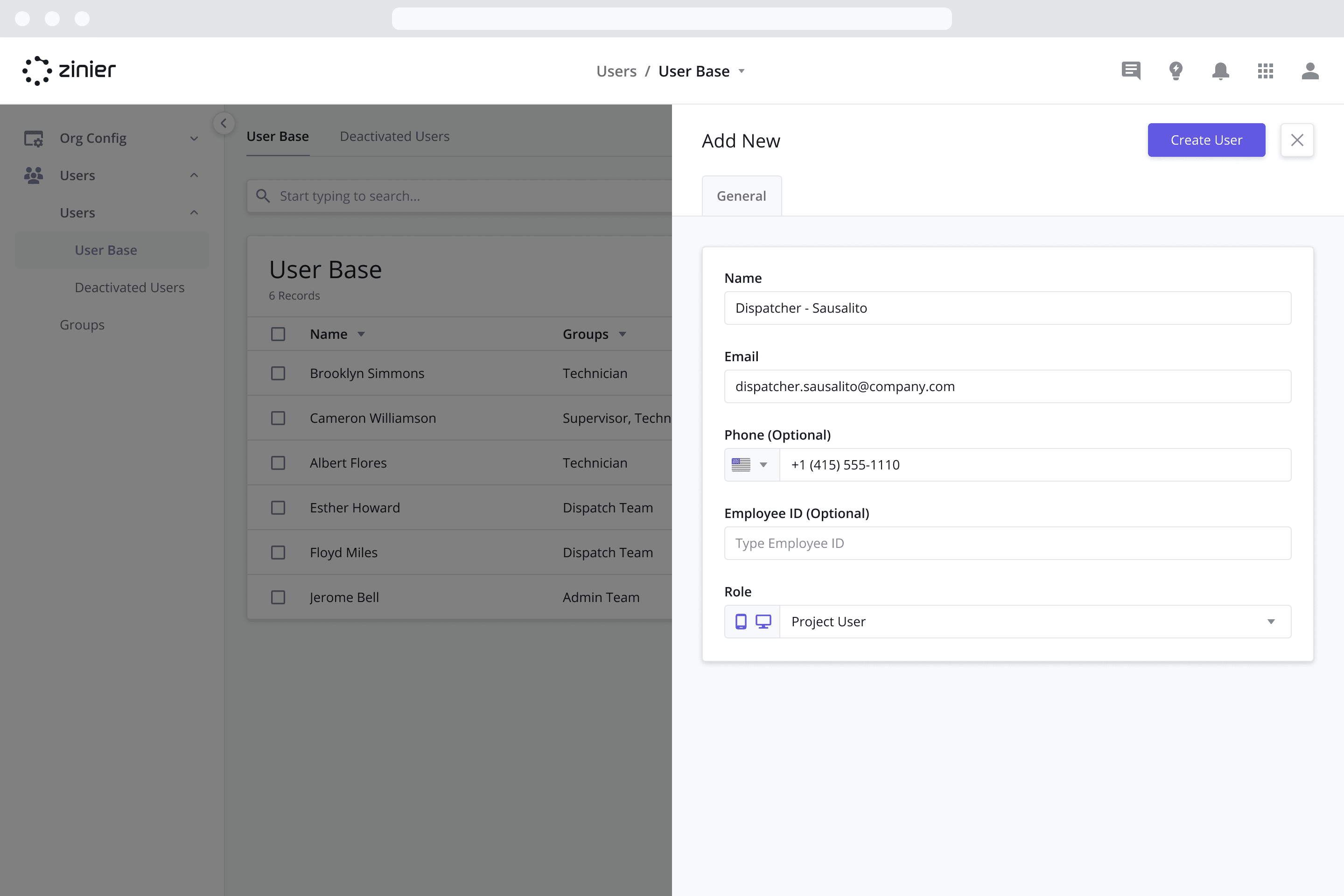Click the name Albert Flores
The image size is (1344, 896).
(348, 463)
